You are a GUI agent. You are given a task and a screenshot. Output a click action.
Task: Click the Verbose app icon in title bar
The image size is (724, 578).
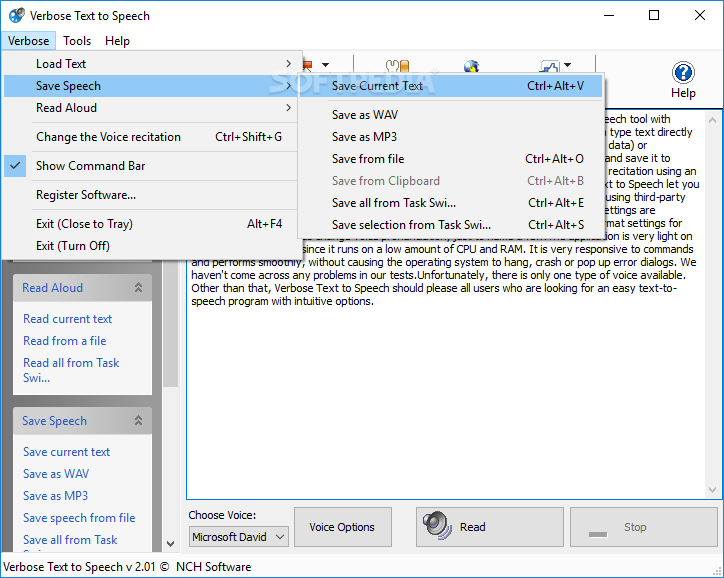point(17,15)
